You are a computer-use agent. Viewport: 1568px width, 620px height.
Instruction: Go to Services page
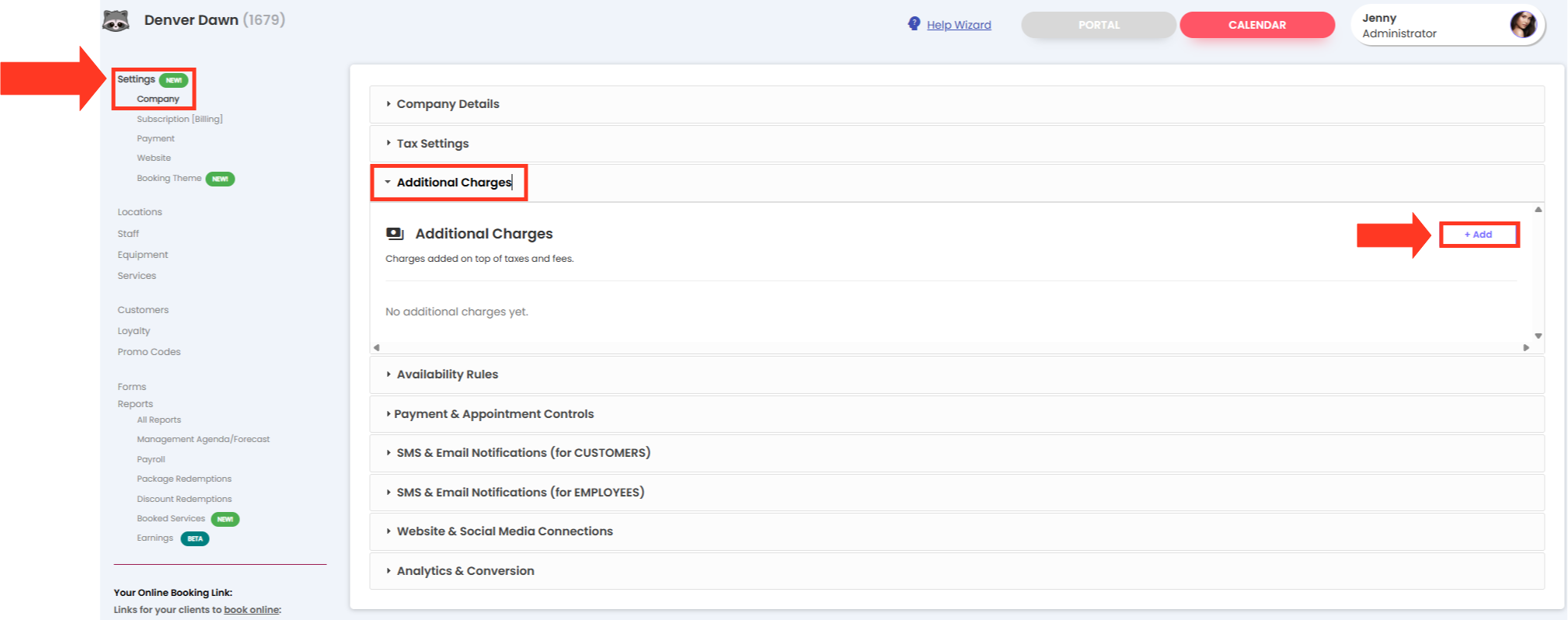point(137,276)
